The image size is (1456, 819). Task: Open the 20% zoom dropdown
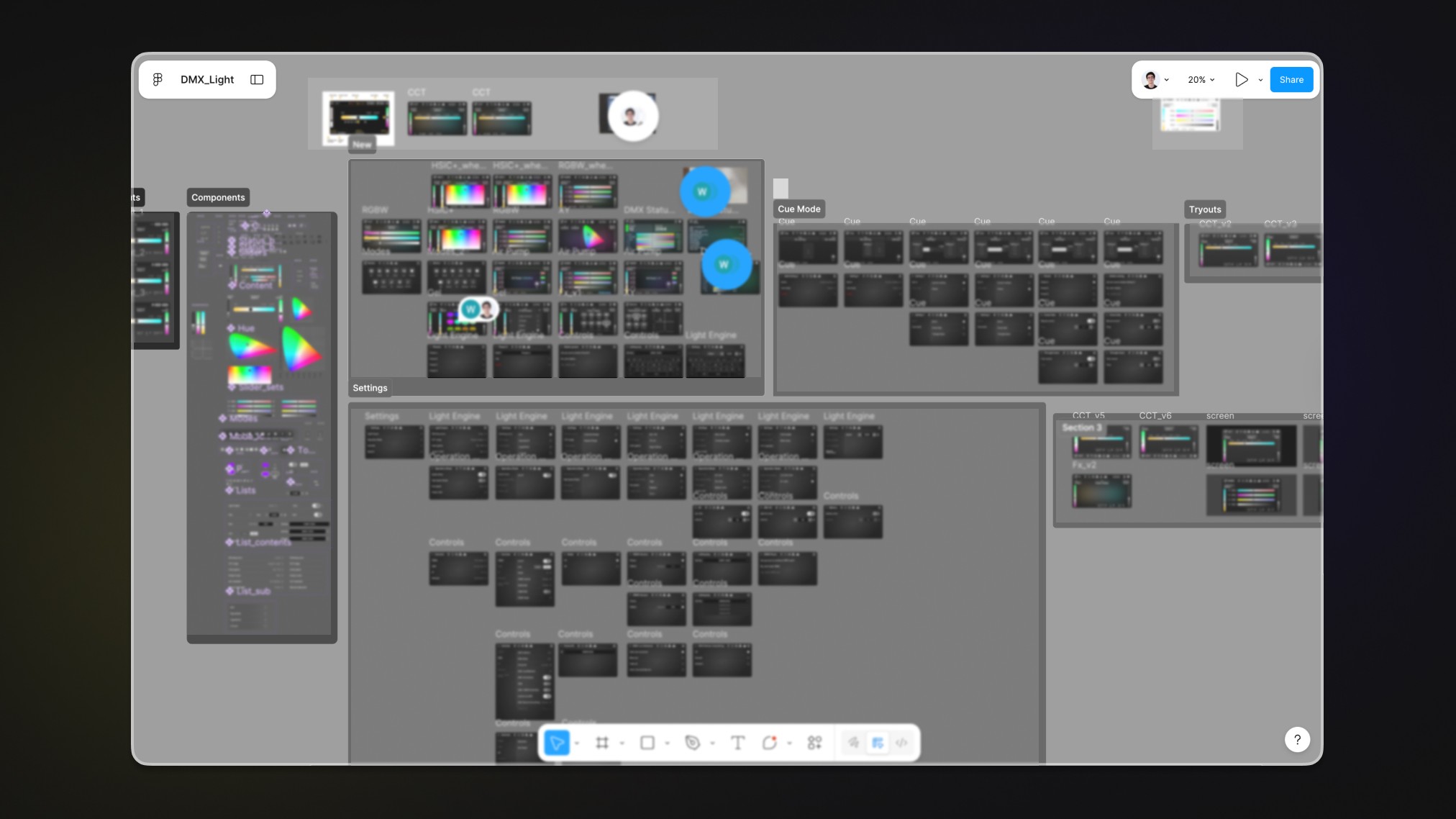point(1201,80)
